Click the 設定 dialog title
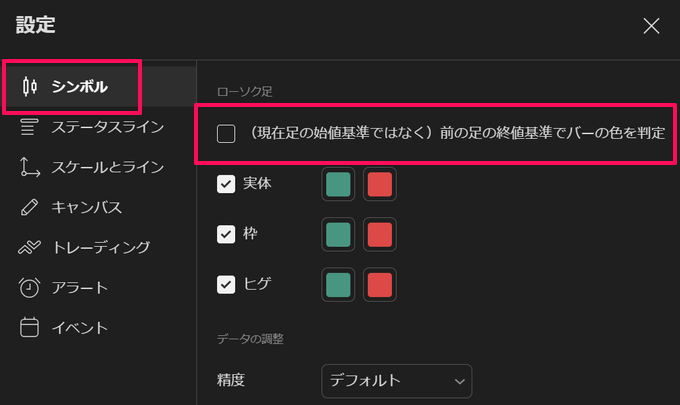The height and width of the screenshot is (405, 680). point(36,25)
